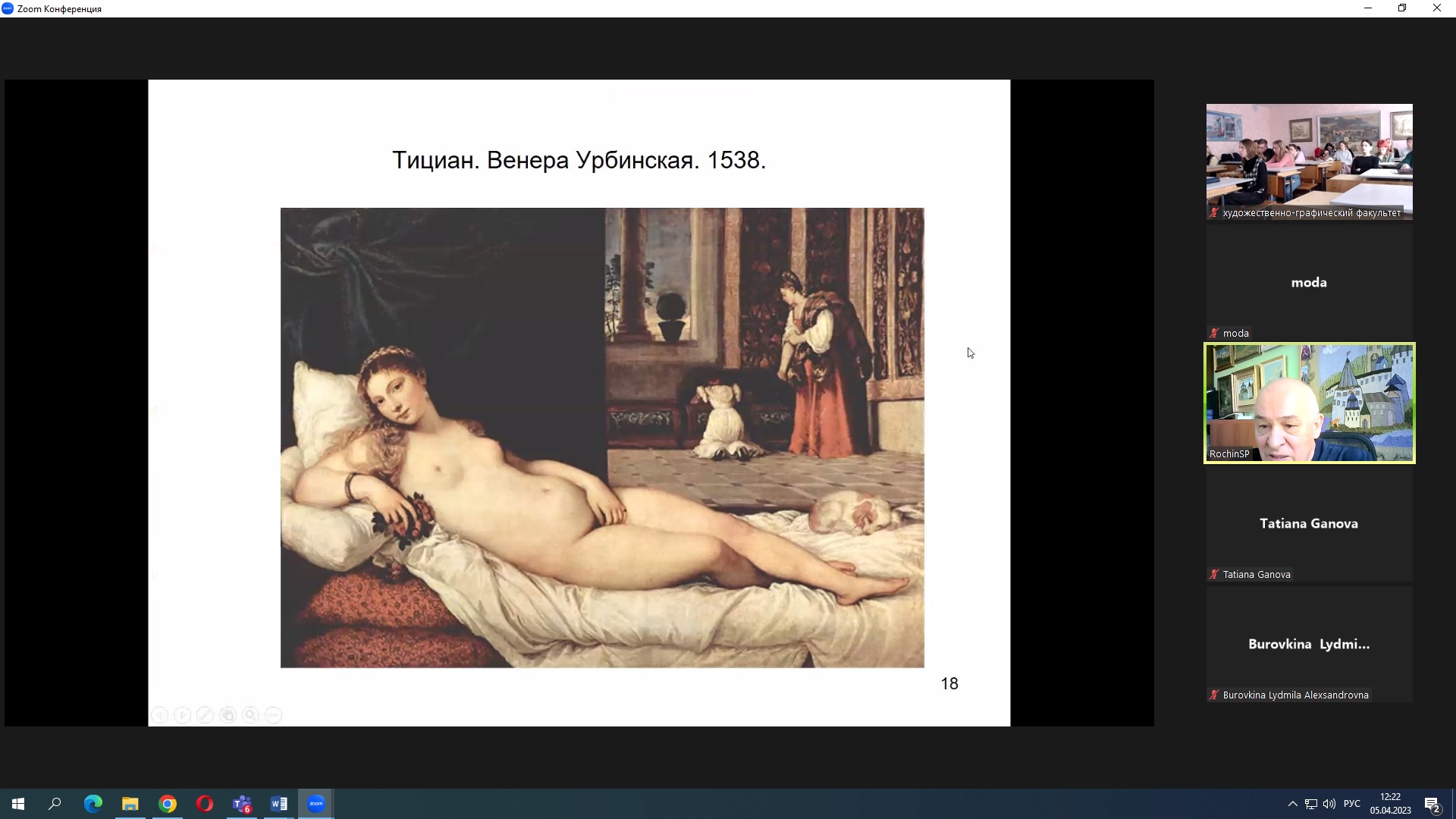
Task: Click the muted microphone icon next to moda
Action: click(1214, 333)
